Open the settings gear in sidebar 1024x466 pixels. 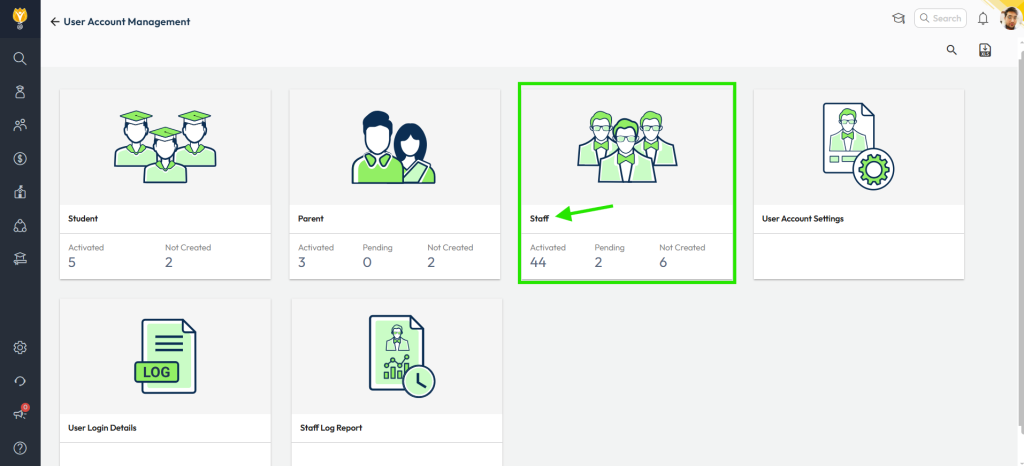click(x=20, y=347)
